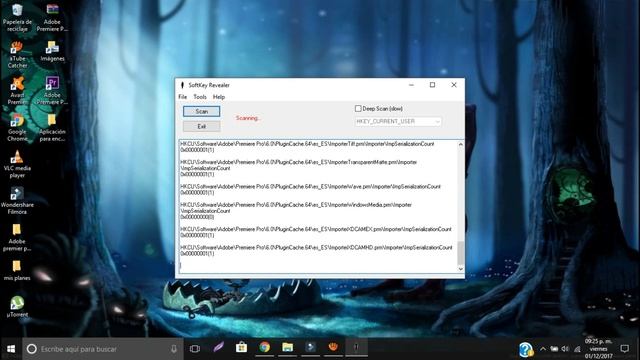This screenshot has width=640, height=360.
Task: Open the Imágenes desktop folder
Action: point(52,51)
